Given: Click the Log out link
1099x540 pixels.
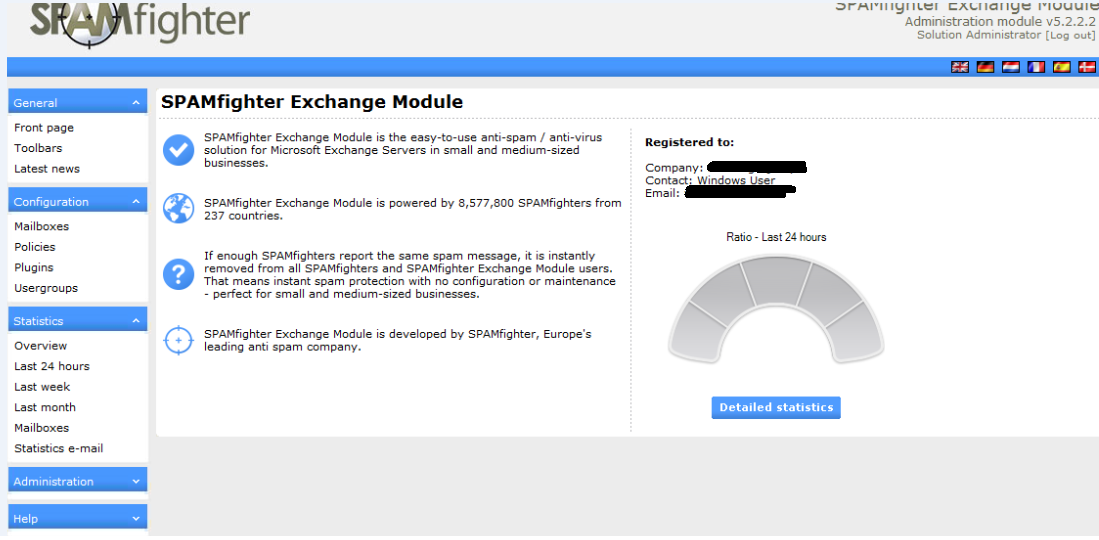Looking at the screenshot, I should 1070,35.
